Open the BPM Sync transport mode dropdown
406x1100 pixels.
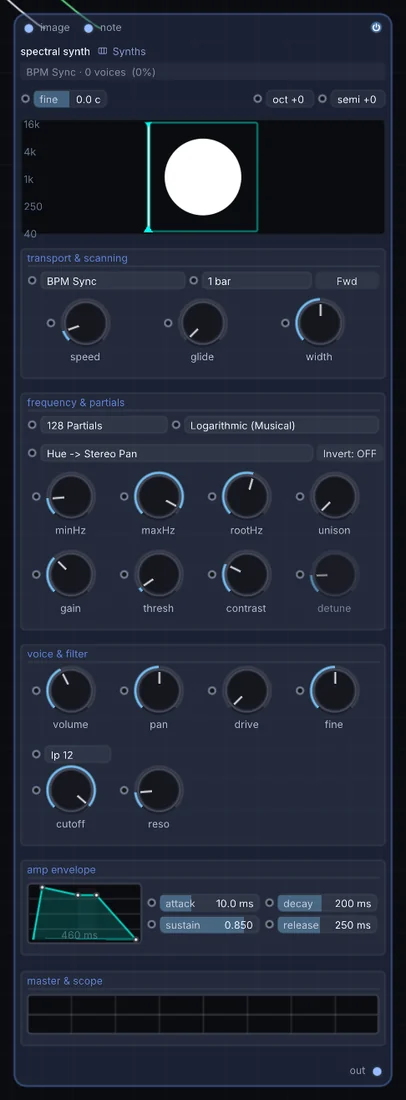coord(113,281)
